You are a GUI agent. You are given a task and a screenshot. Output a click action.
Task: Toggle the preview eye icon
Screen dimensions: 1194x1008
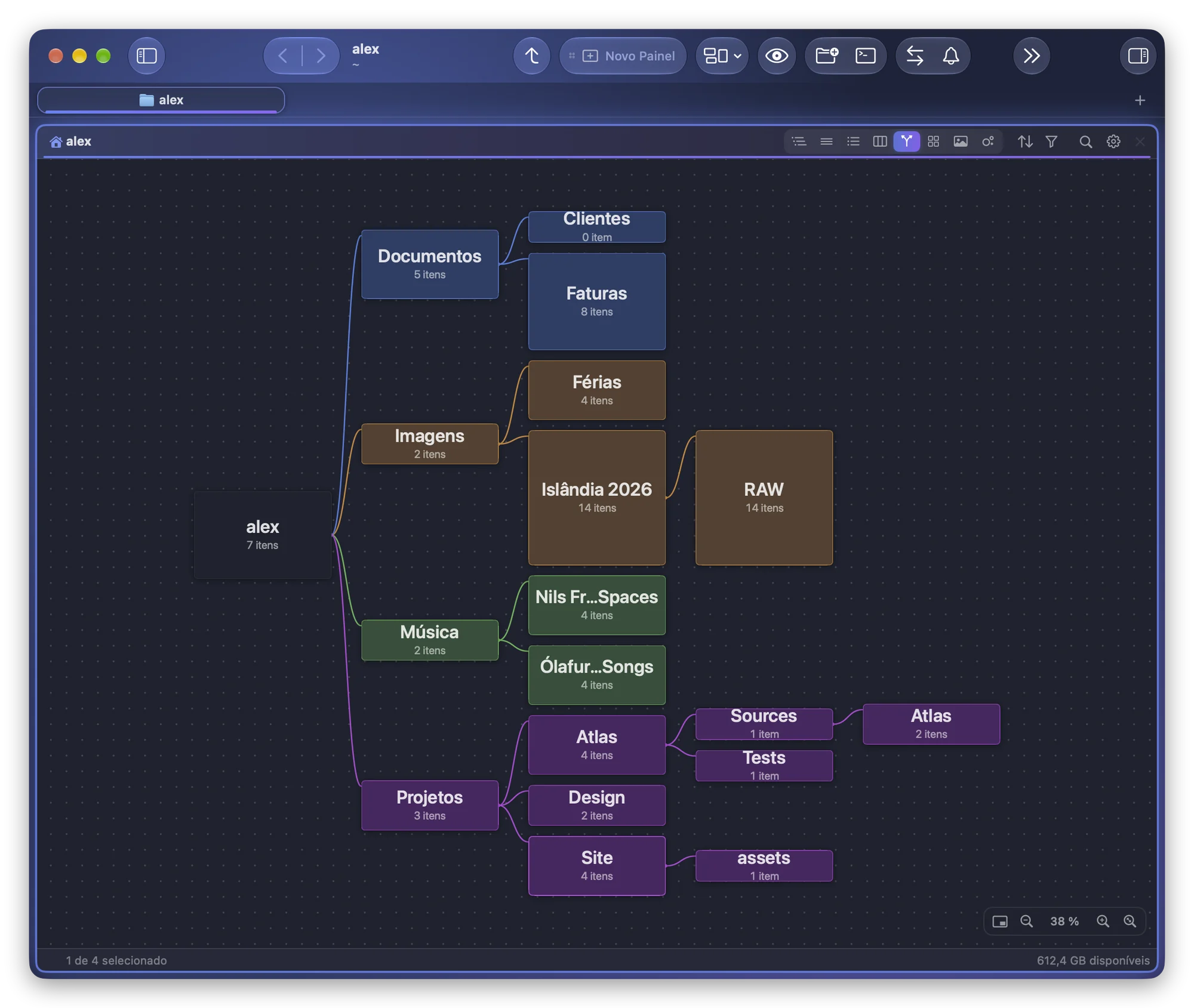pyautogui.click(x=776, y=56)
